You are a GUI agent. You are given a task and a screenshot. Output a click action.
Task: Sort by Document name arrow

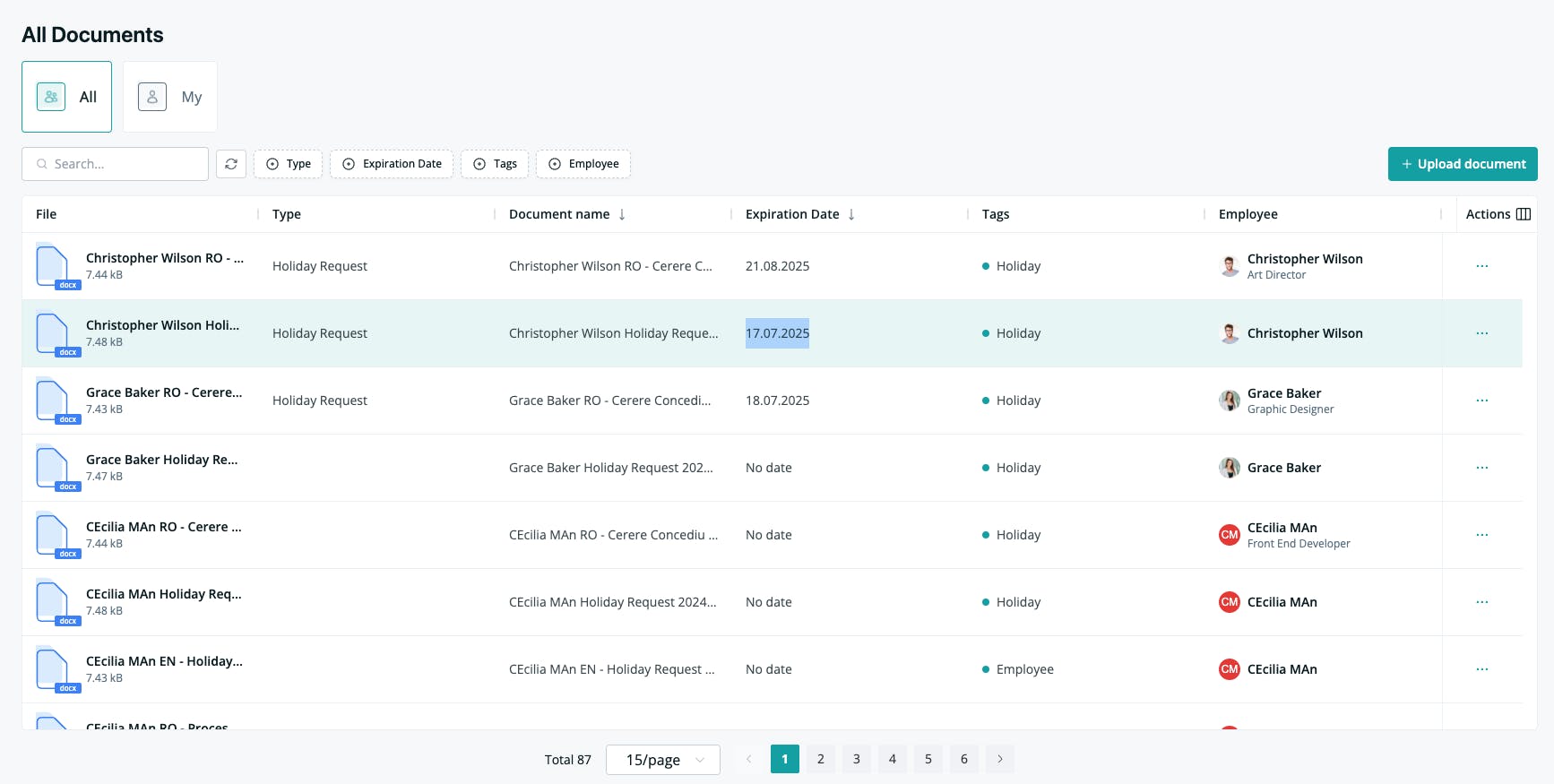622,214
